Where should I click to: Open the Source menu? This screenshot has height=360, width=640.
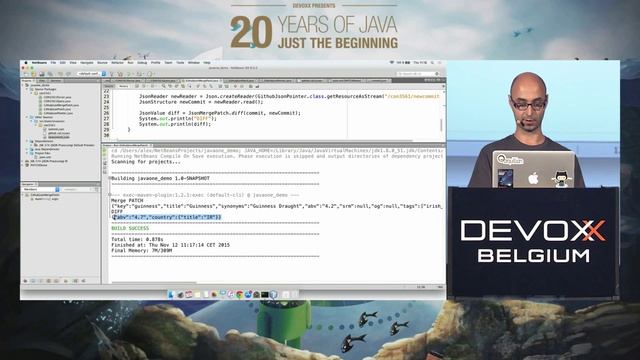tap(102, 62)
